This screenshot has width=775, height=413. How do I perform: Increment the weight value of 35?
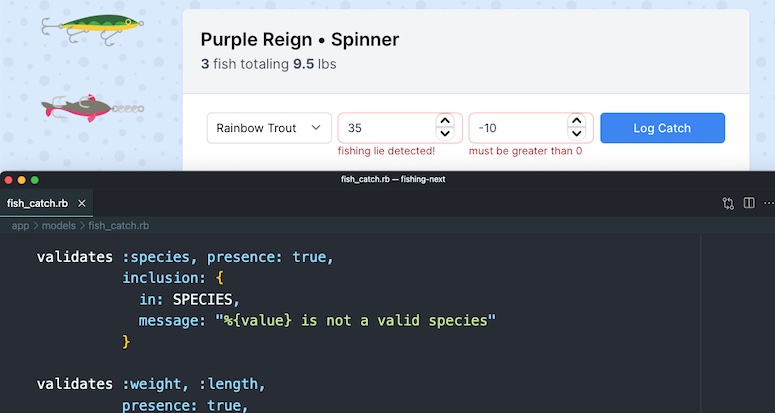point(445,121)
